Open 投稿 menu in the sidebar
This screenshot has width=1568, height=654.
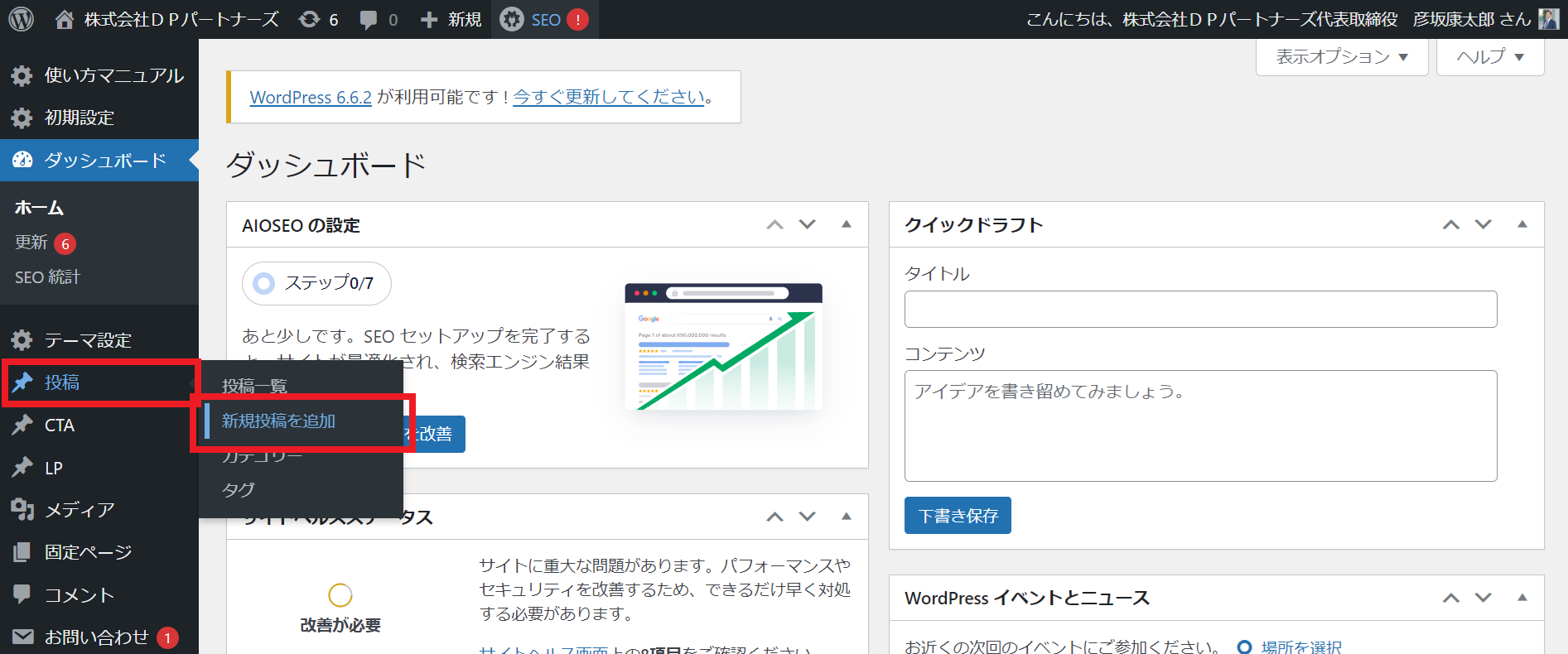click(x=99, y=382)
